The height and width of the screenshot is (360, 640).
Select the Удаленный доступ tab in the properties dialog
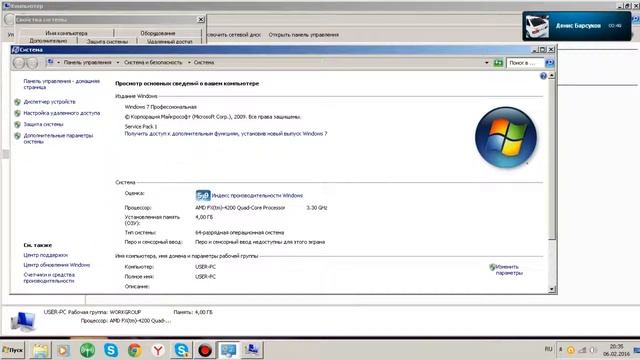click(169, 41)
